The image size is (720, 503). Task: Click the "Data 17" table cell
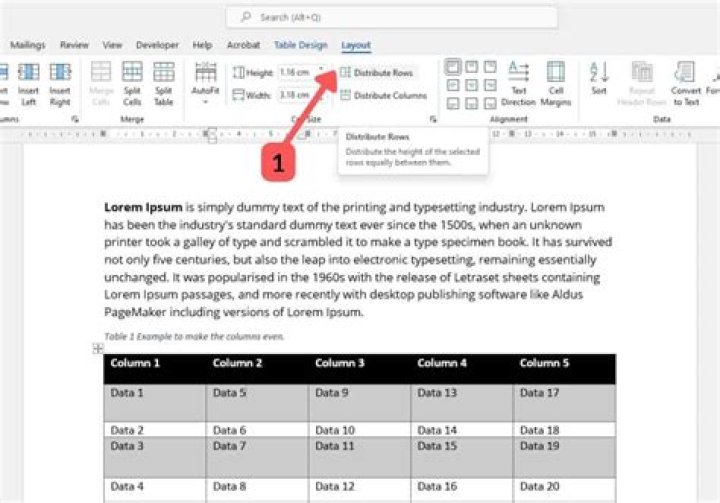click(x=564, y=403)
